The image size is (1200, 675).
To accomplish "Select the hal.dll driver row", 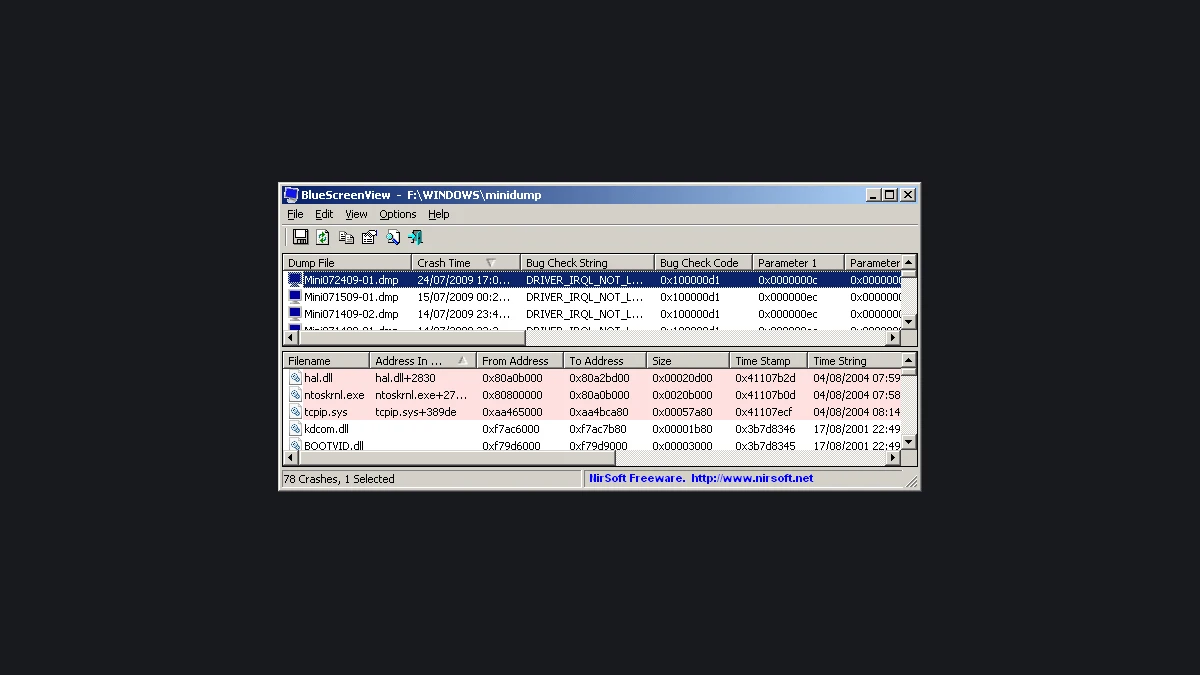I will coord(592,378).
